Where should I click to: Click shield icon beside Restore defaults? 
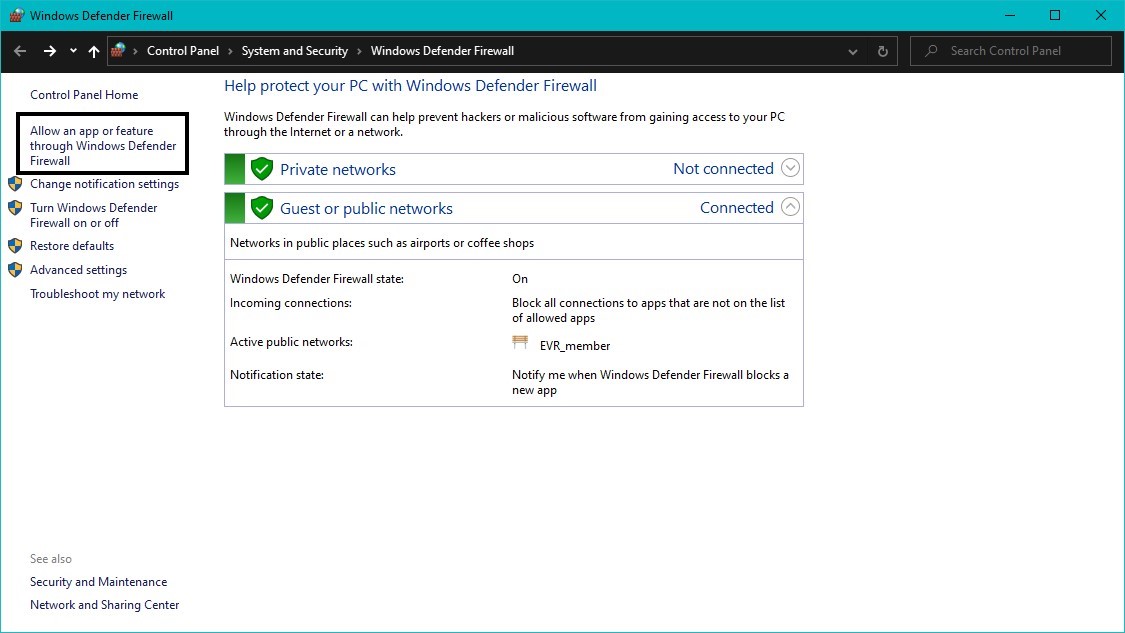click(15, 246)
